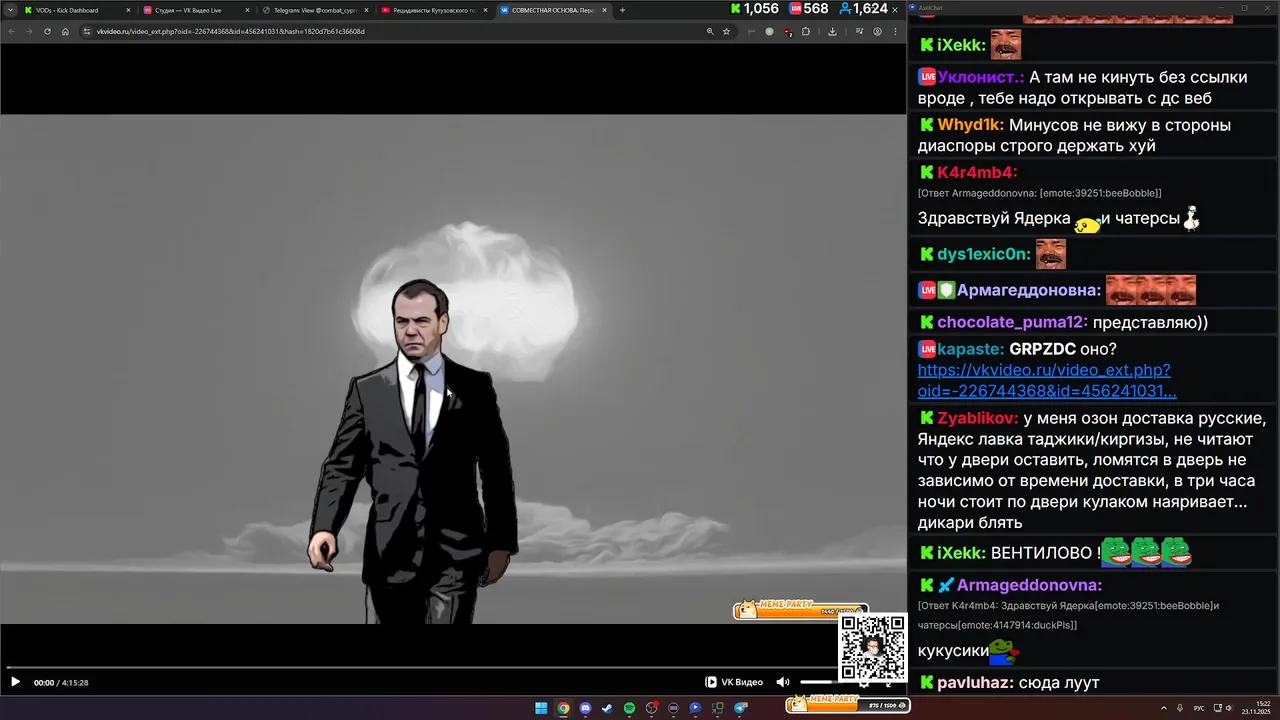This screenshot has height=720, width=1280.
Task: Click the Kick viewer count 1,056
Action: point(754,9)
